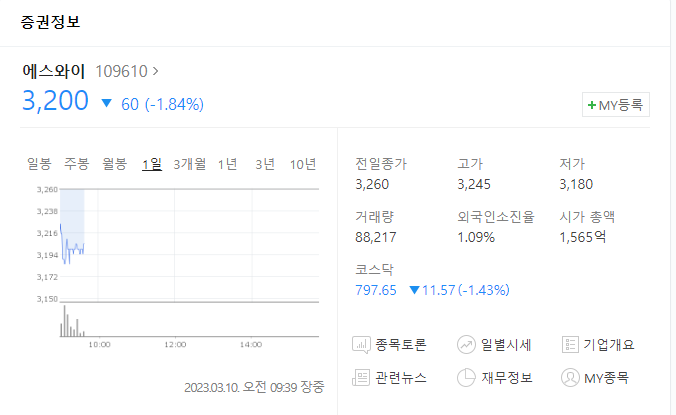Switch chart to 주봉 tab

pos(77,164)
